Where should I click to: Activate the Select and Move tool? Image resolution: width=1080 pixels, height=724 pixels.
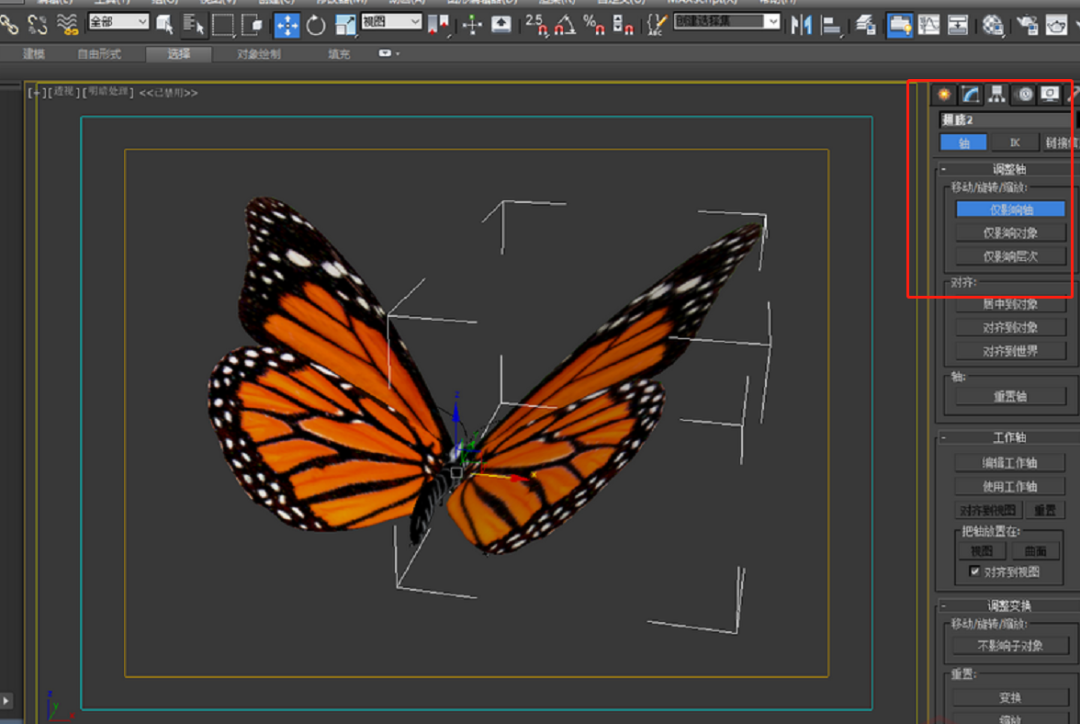[x=287, y=25]
